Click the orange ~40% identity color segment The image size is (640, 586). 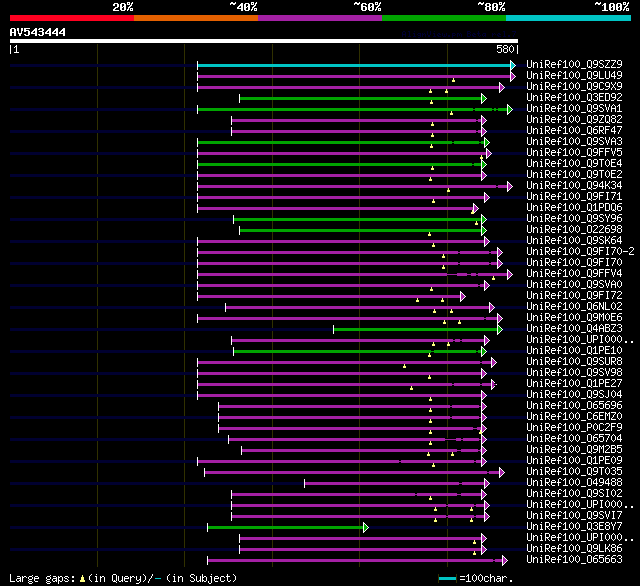pos(196,18)
